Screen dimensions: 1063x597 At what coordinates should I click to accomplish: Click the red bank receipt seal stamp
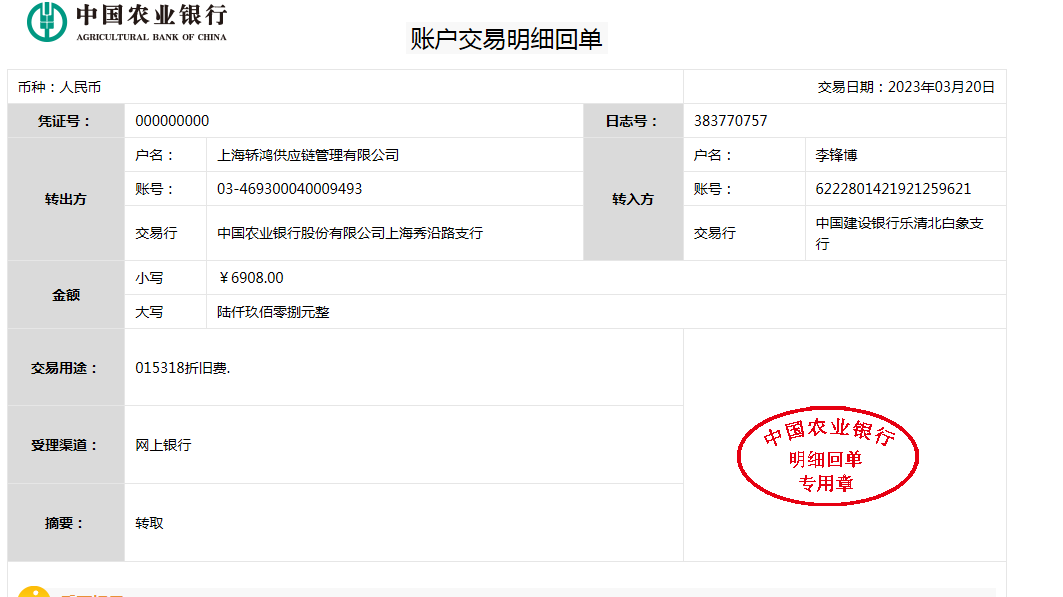(x=827, y=457)
